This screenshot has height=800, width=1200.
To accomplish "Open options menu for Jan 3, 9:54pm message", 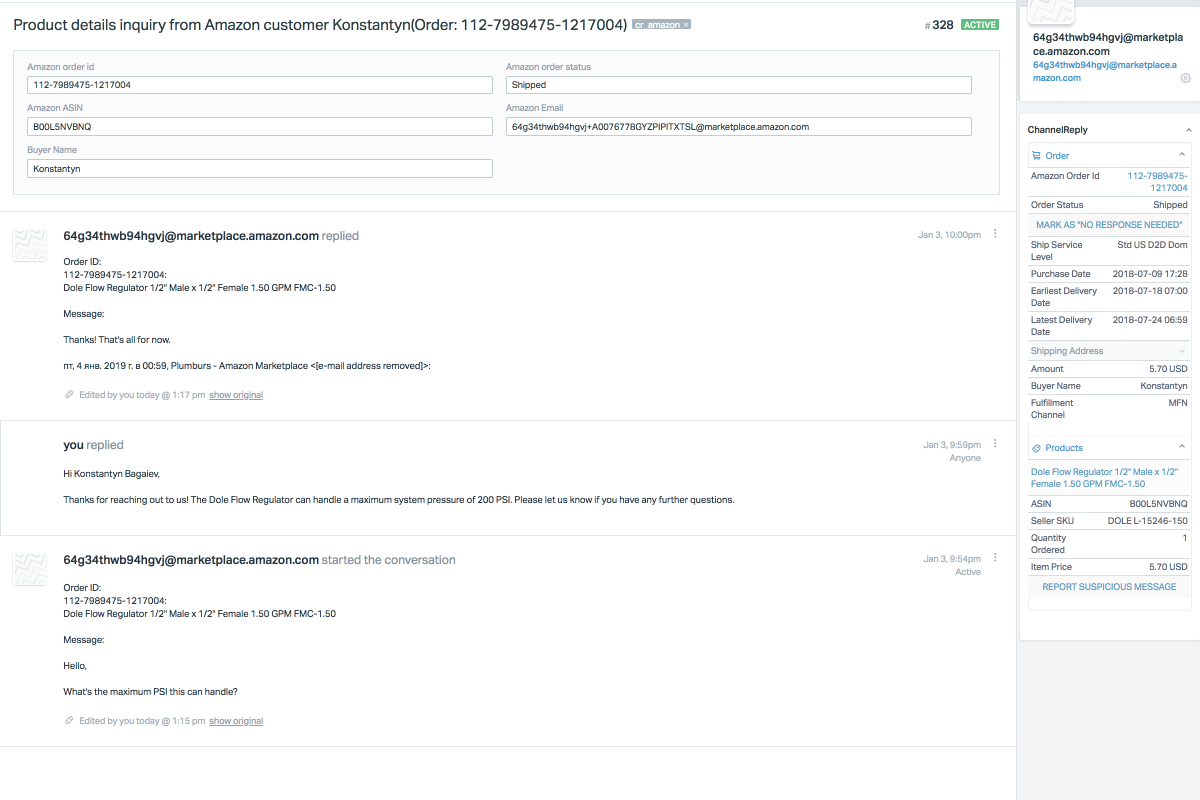I will tap(995, 557).
